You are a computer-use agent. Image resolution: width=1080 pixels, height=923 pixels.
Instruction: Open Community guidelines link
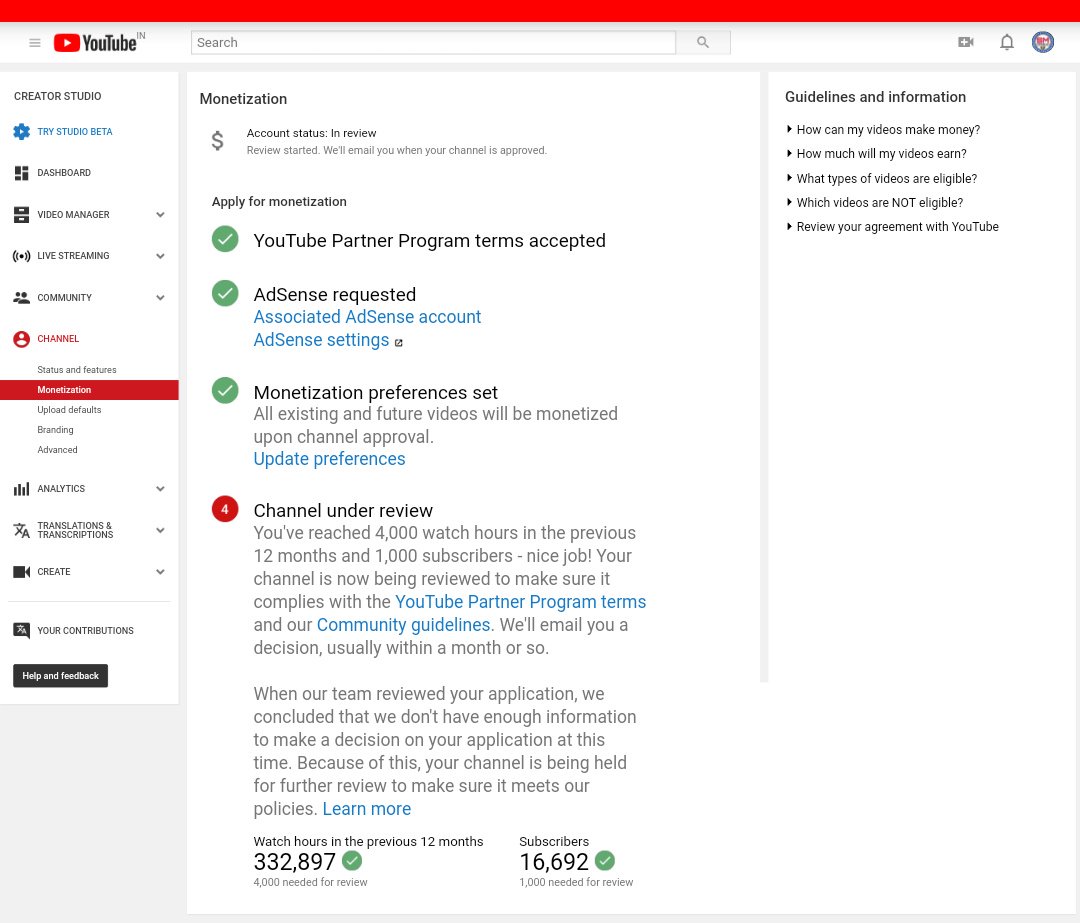coord(403,625)
